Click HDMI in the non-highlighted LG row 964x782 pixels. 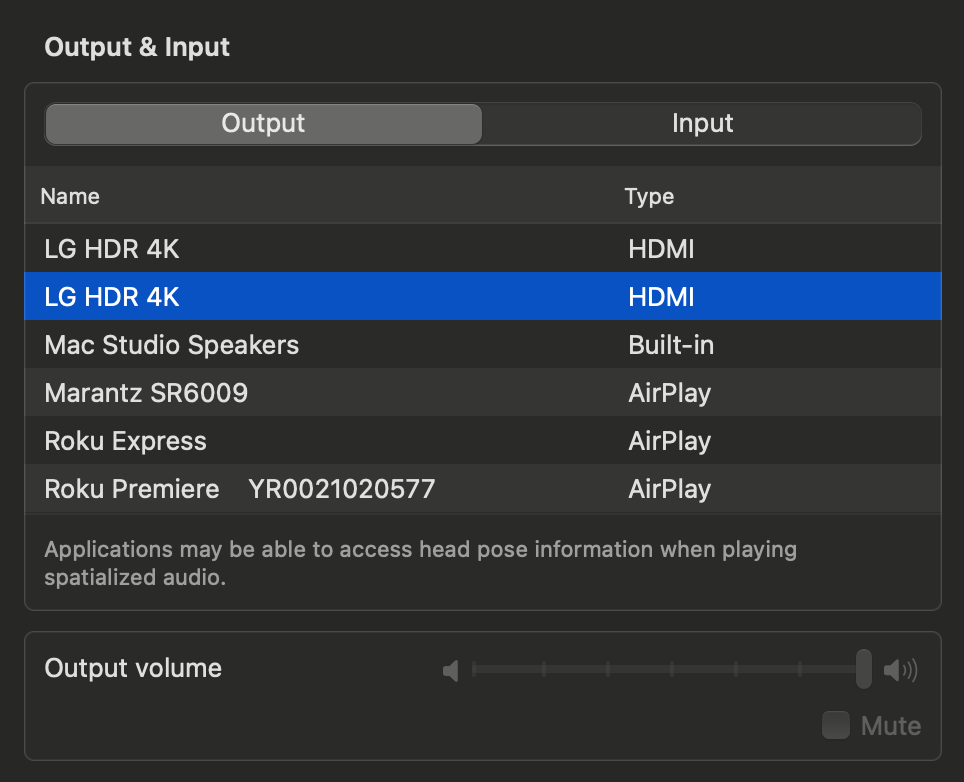(661, 249)
